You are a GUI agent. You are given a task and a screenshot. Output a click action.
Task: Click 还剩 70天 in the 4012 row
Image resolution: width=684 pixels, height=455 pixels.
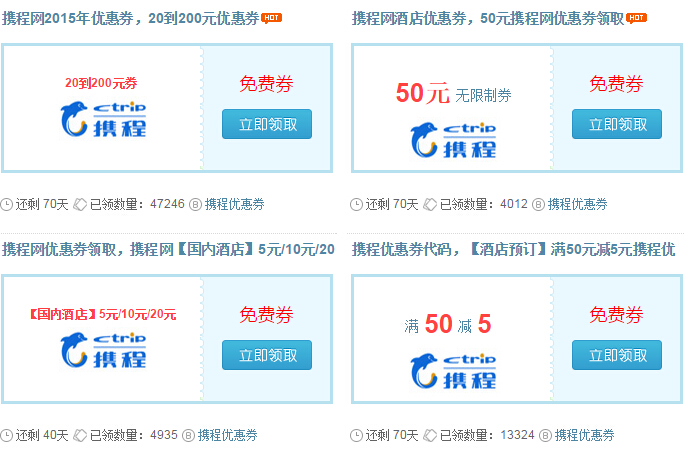[392, 204]
